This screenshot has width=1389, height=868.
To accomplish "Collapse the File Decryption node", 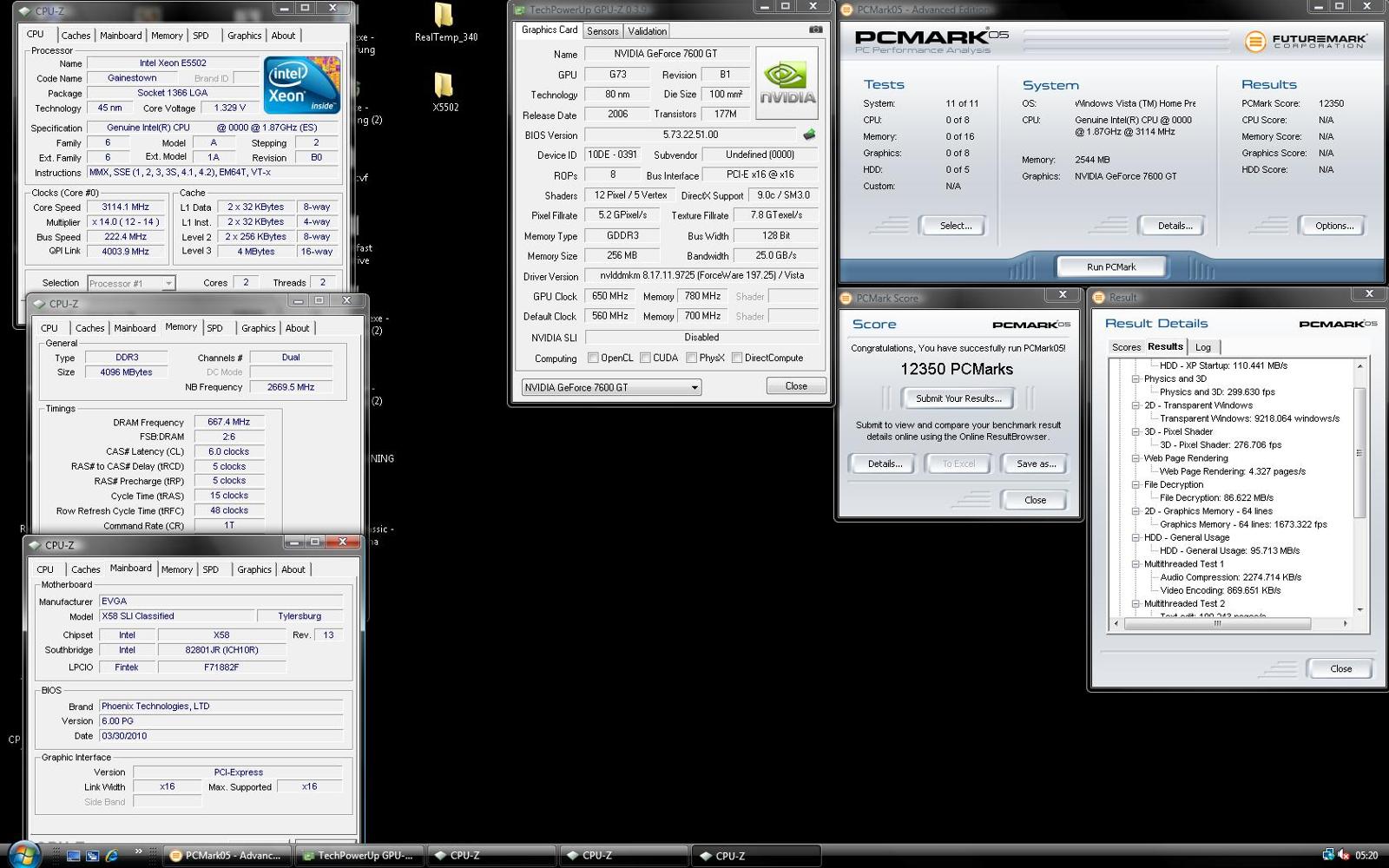I will coord(1135,484).
